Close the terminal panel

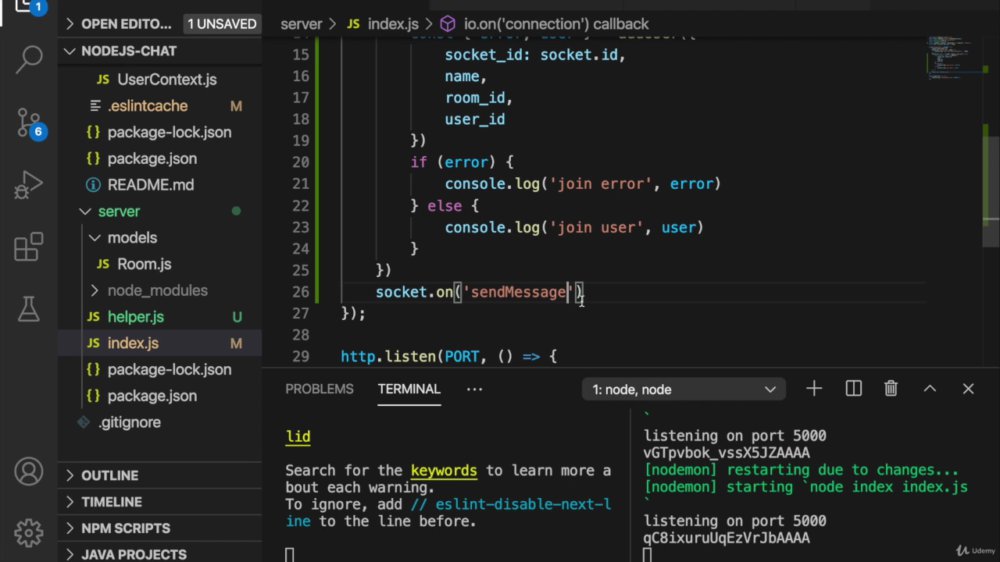(968, 388)
